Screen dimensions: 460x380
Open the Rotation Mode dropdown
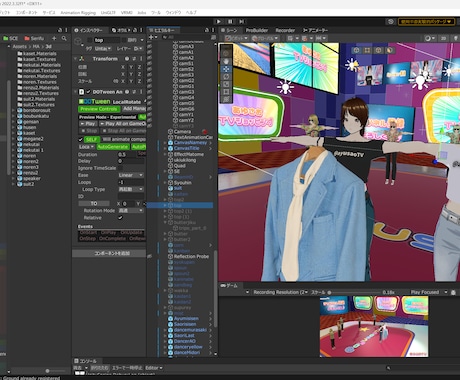click(x=131, y=211)
